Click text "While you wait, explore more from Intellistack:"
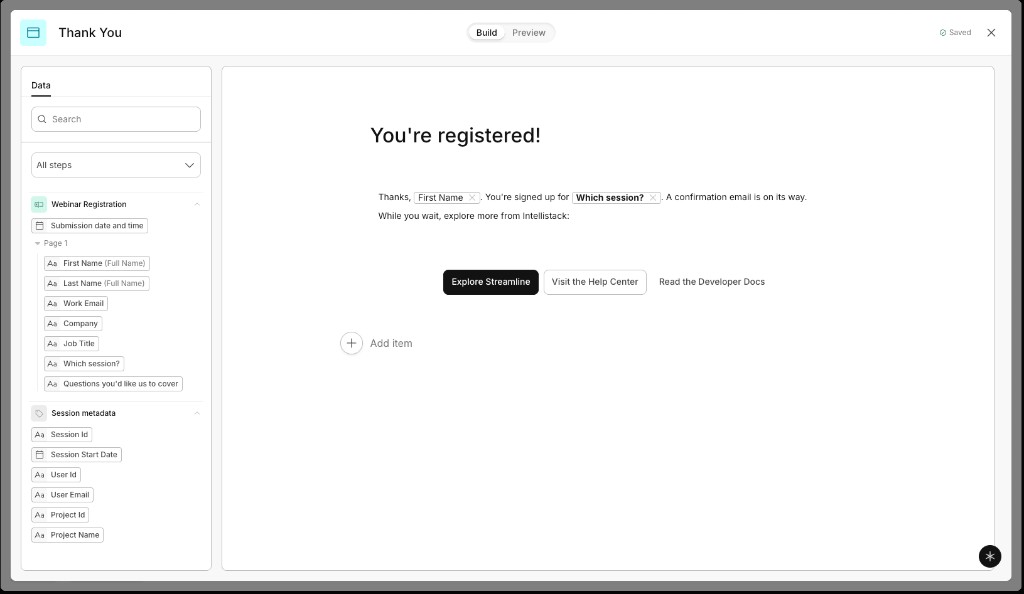Viewport: 1024px width, 594px height. [x=473, y=216]
